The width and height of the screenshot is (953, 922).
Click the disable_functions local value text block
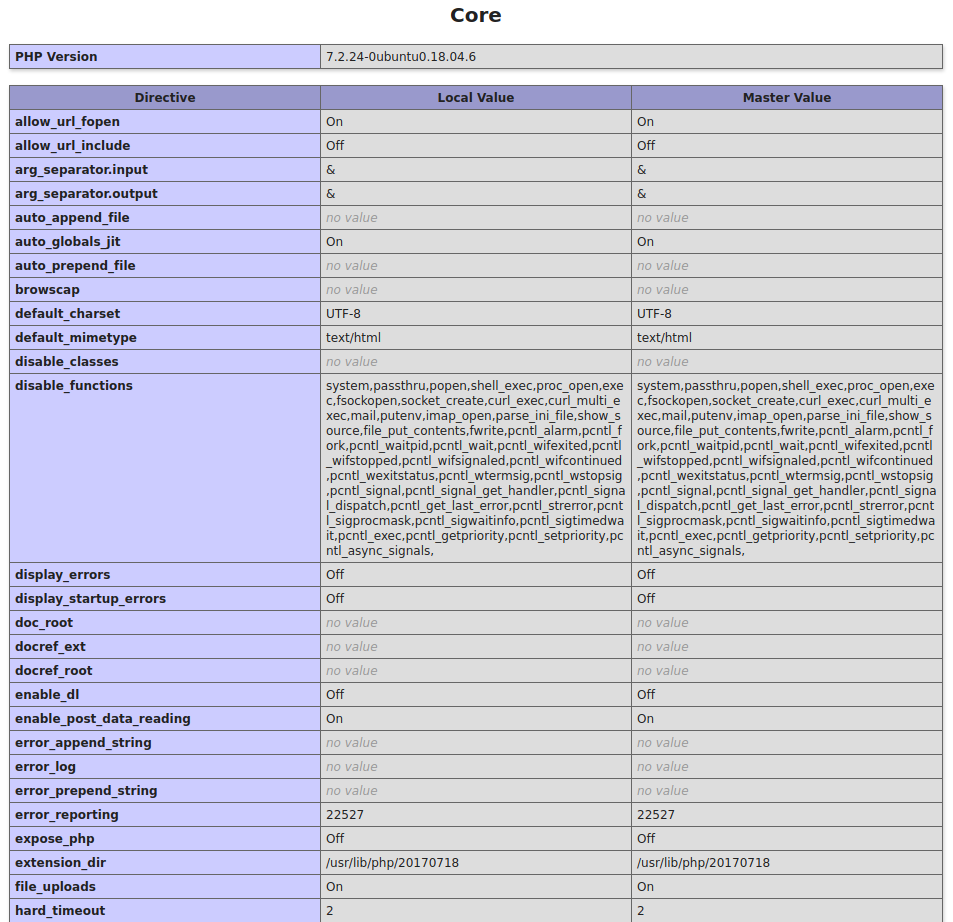tap(475, 468)
